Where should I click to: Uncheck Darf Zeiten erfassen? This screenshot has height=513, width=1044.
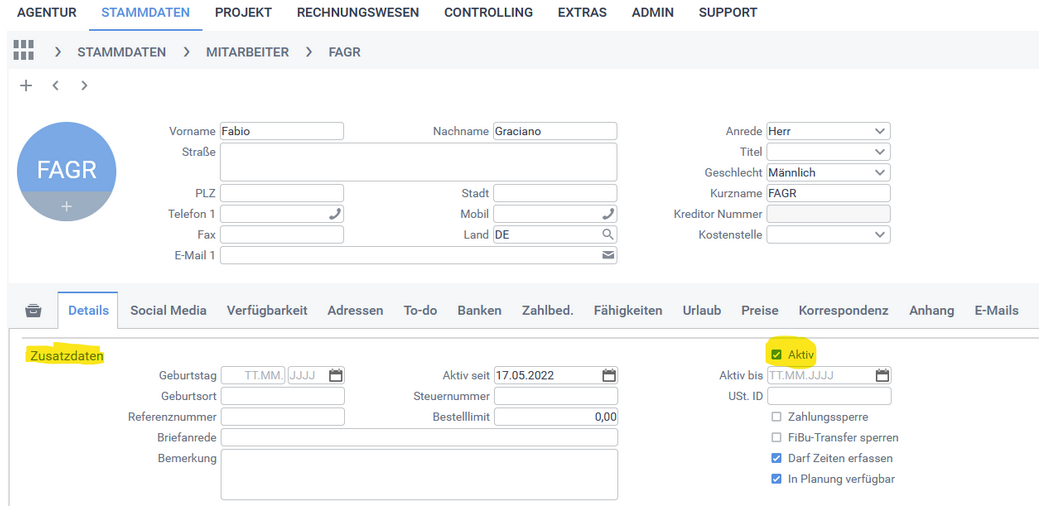pyautogui.click(x=776, y=459)
